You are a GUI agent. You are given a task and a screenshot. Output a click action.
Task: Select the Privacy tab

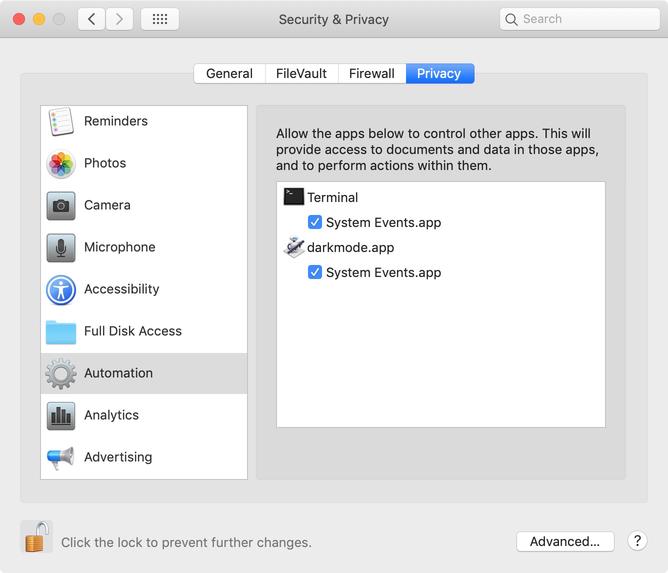[440, 73]
